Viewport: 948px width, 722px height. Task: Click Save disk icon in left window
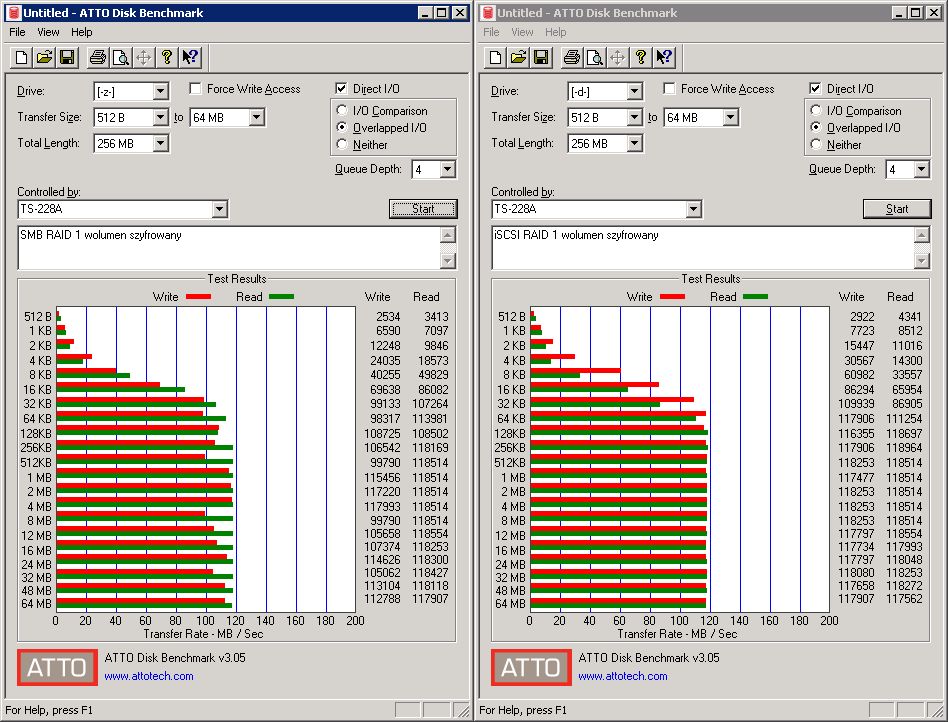click(67, 57)
